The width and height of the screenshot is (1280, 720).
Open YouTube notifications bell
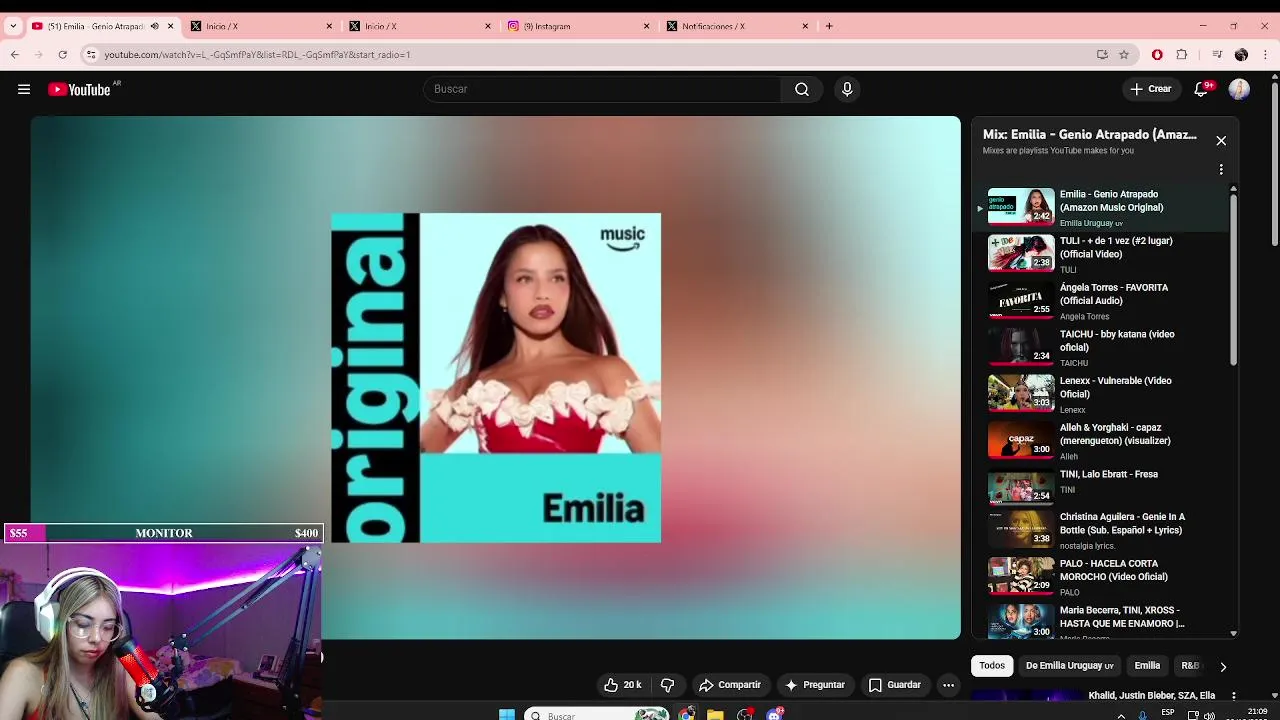pyautogui.click(x=1202, y=89)
